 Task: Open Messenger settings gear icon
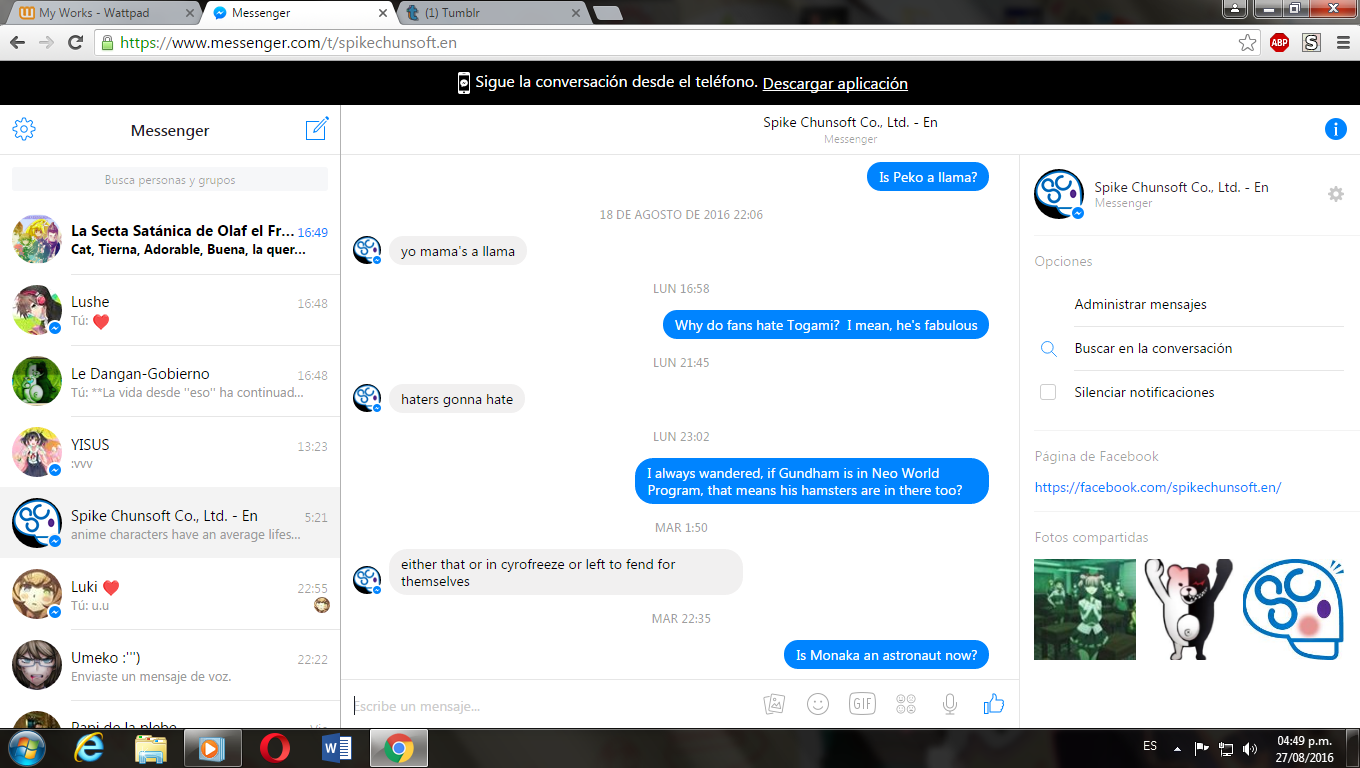coord(24,130)
